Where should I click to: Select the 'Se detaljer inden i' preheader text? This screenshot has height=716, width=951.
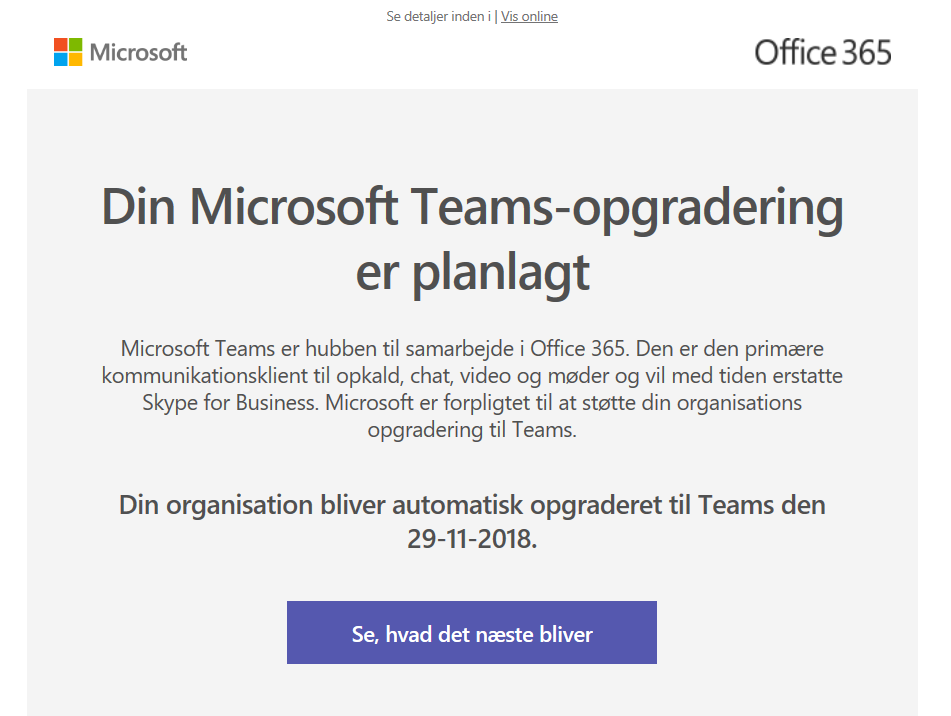point(439,16)
